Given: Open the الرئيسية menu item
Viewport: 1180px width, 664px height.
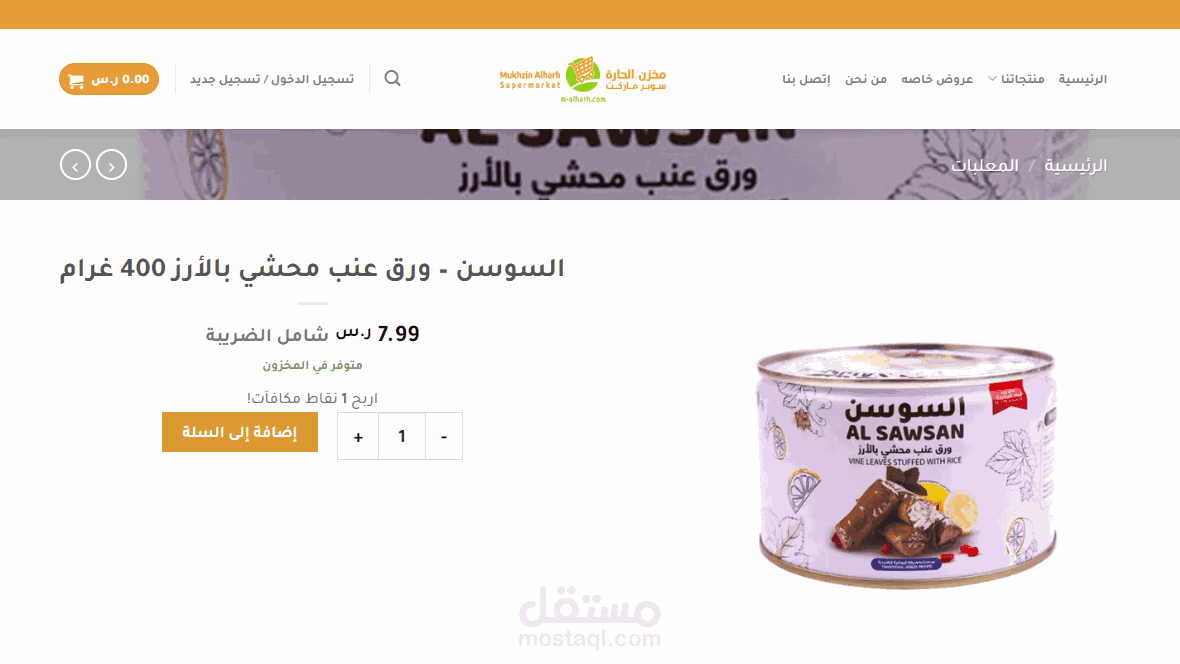Looking at the screenshot, I should click(1082, 79).
